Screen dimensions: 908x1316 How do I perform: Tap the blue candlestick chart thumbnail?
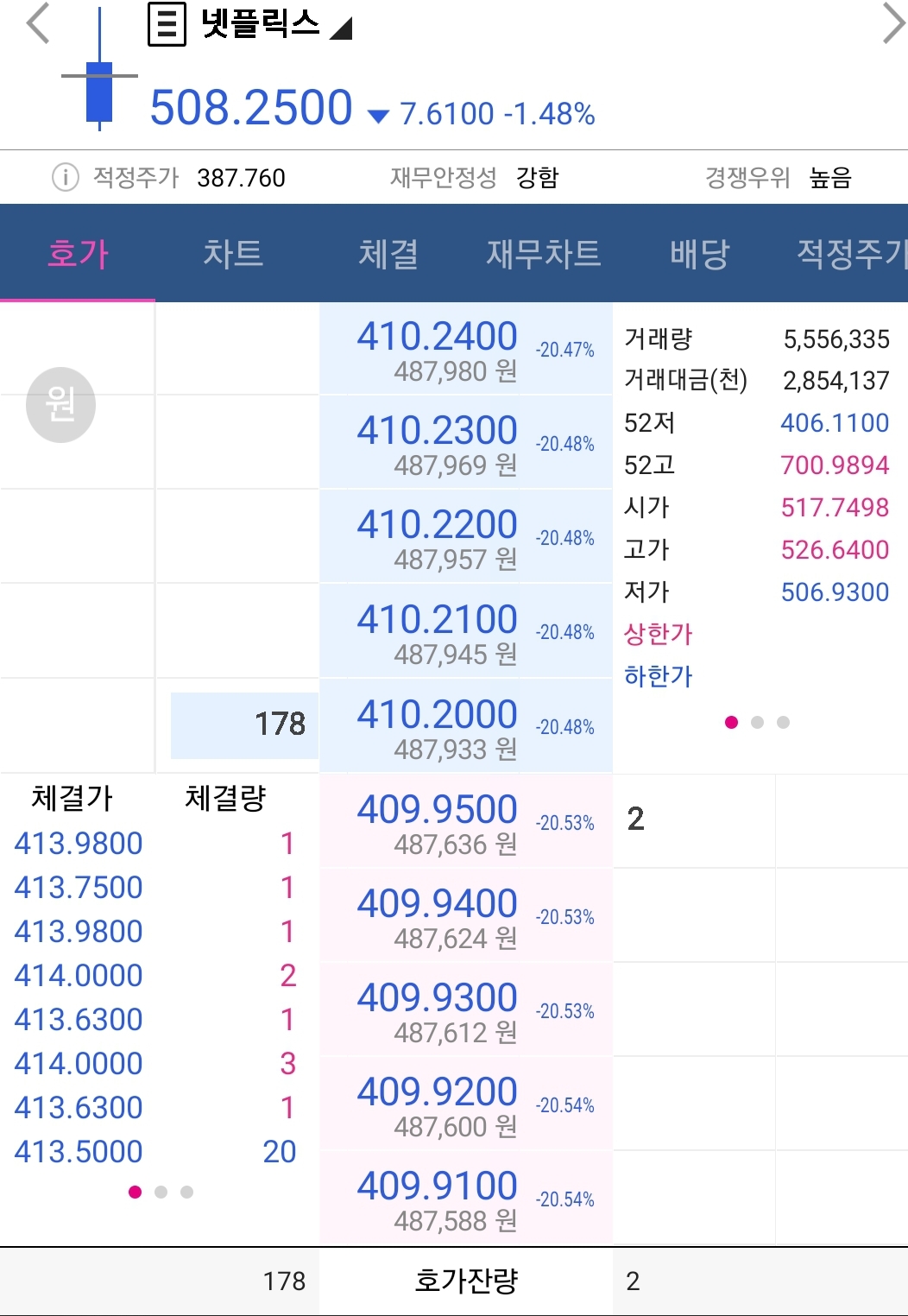pyautogui.click(x=100, y=69)
